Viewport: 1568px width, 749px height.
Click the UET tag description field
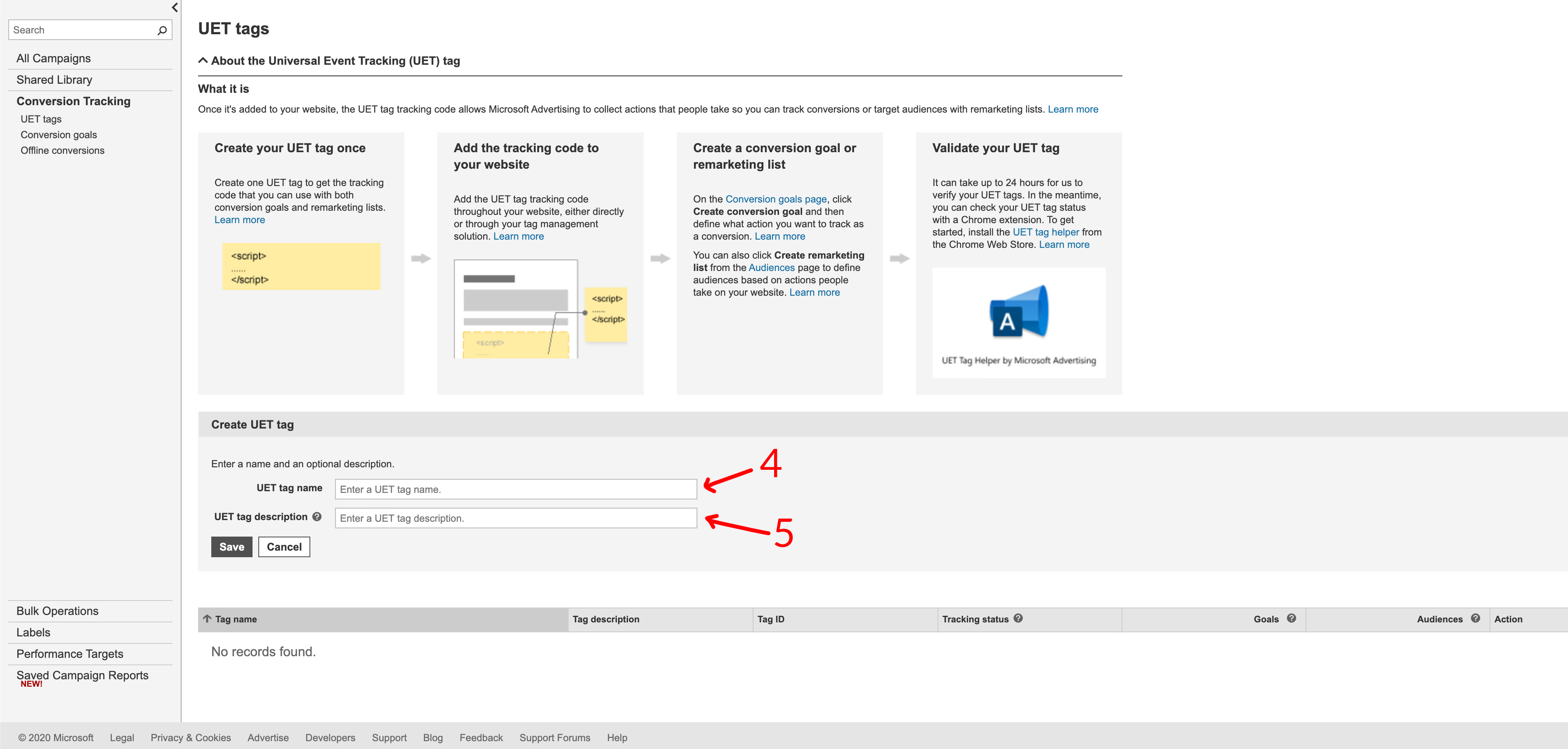click(x=515, y=518)
